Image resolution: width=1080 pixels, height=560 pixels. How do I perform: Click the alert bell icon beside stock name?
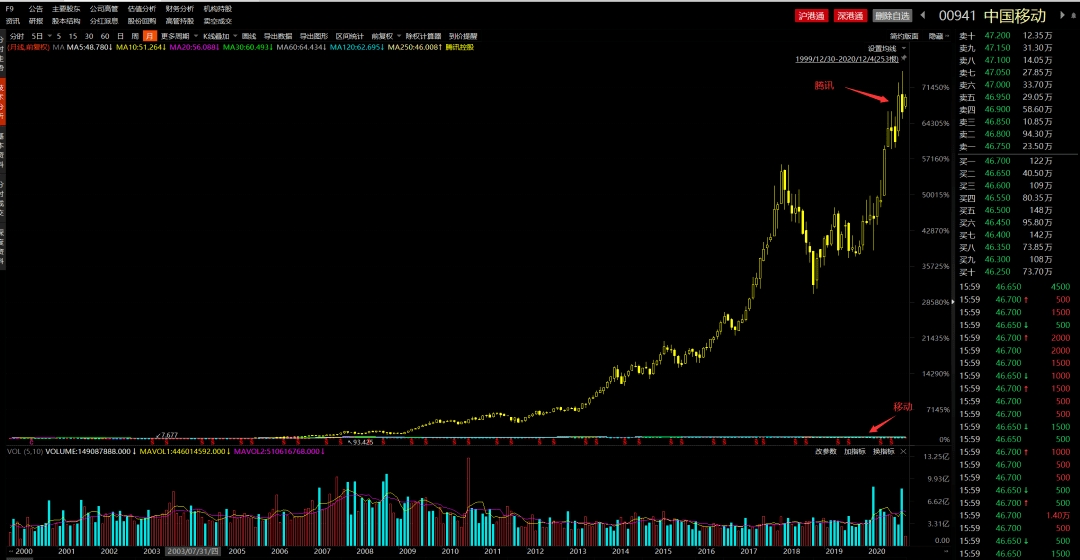click(x=1072, y=15)
